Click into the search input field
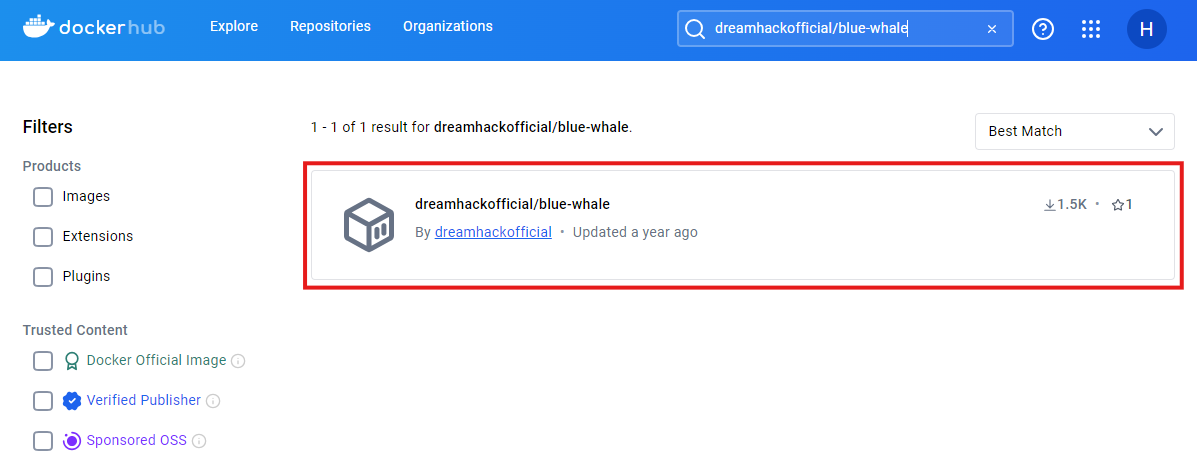Viewport: 1197px width, 472px height. click(840, 29)
